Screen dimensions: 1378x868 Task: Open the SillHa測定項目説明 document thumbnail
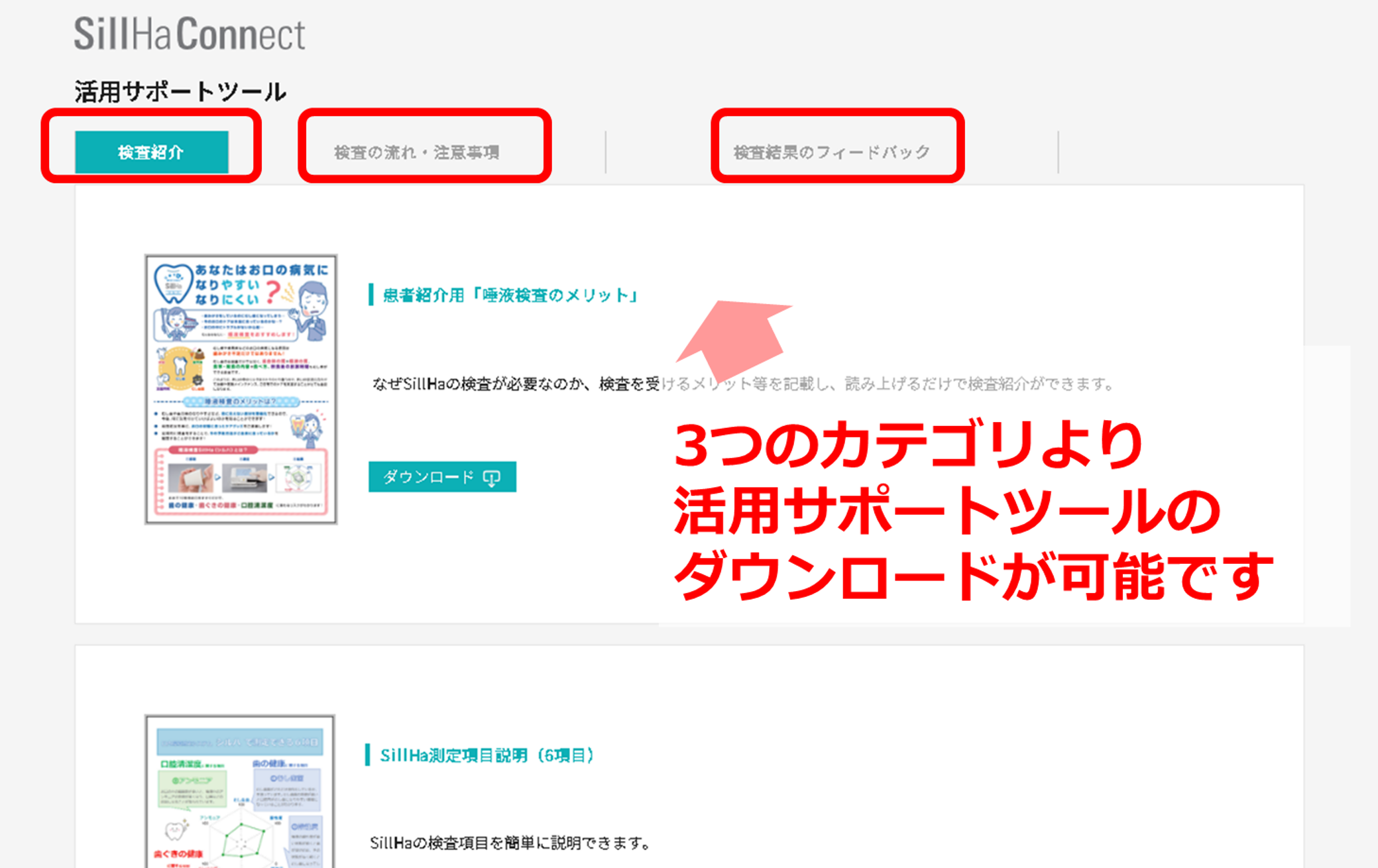[240, 791]
